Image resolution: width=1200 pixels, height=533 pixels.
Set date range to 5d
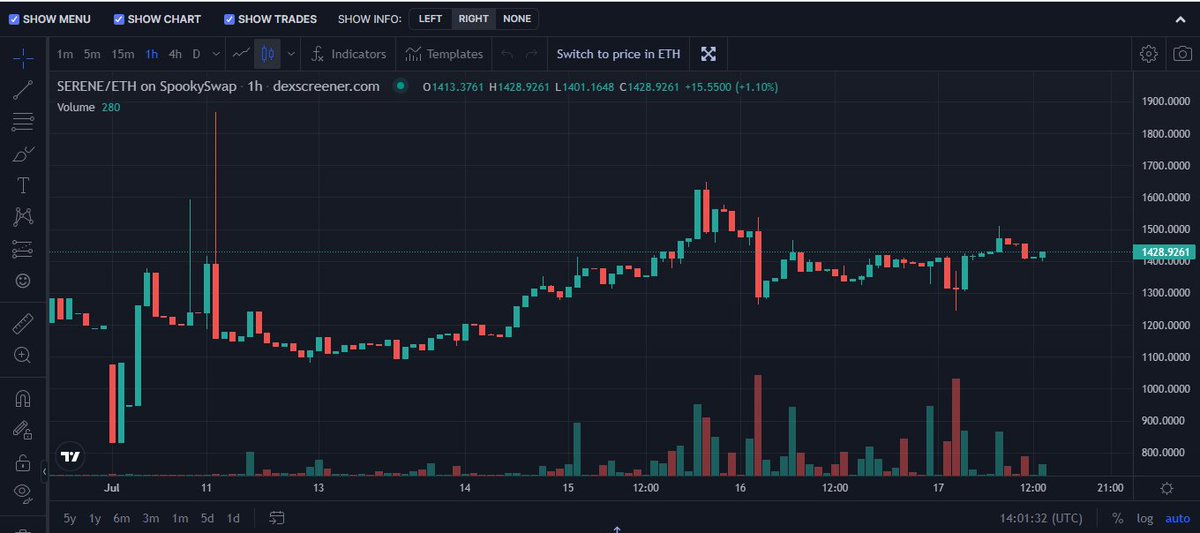207,518
